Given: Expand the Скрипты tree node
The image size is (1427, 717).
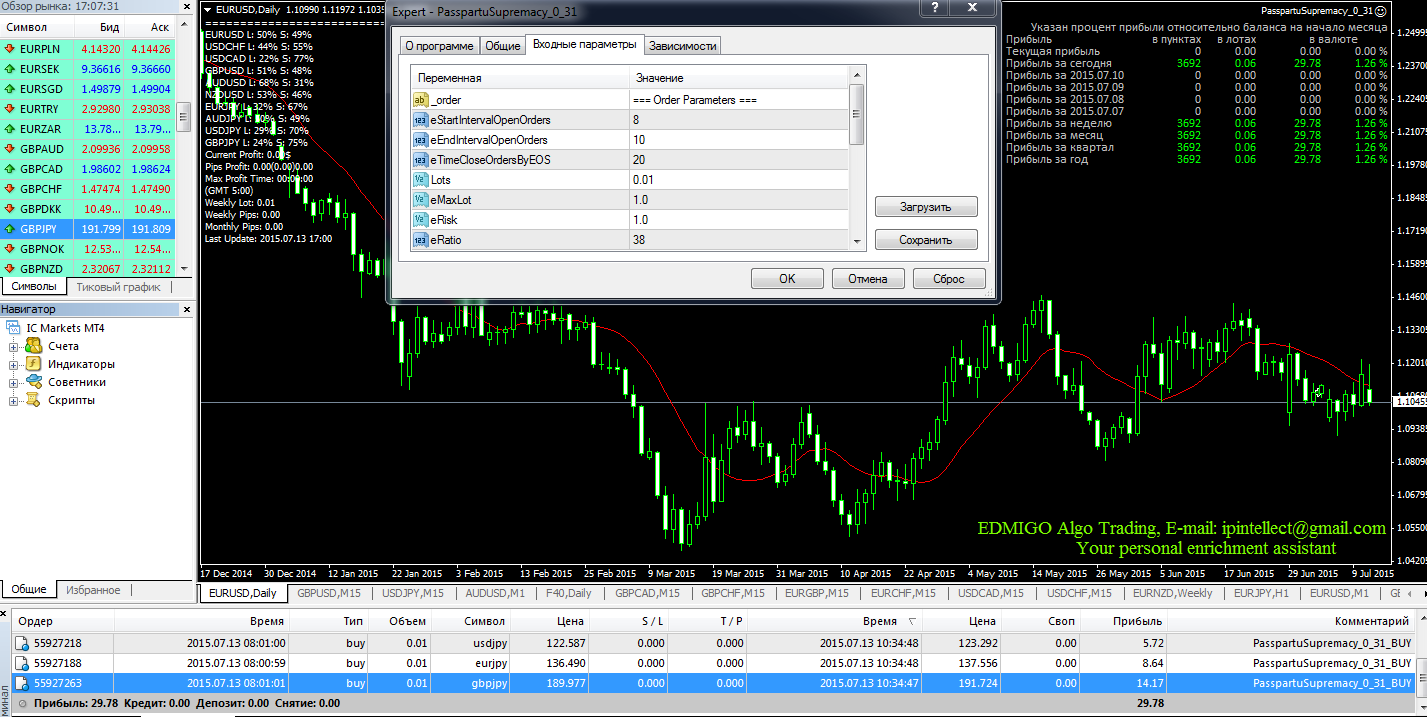Looking at the screenshot, I should 14,401.
